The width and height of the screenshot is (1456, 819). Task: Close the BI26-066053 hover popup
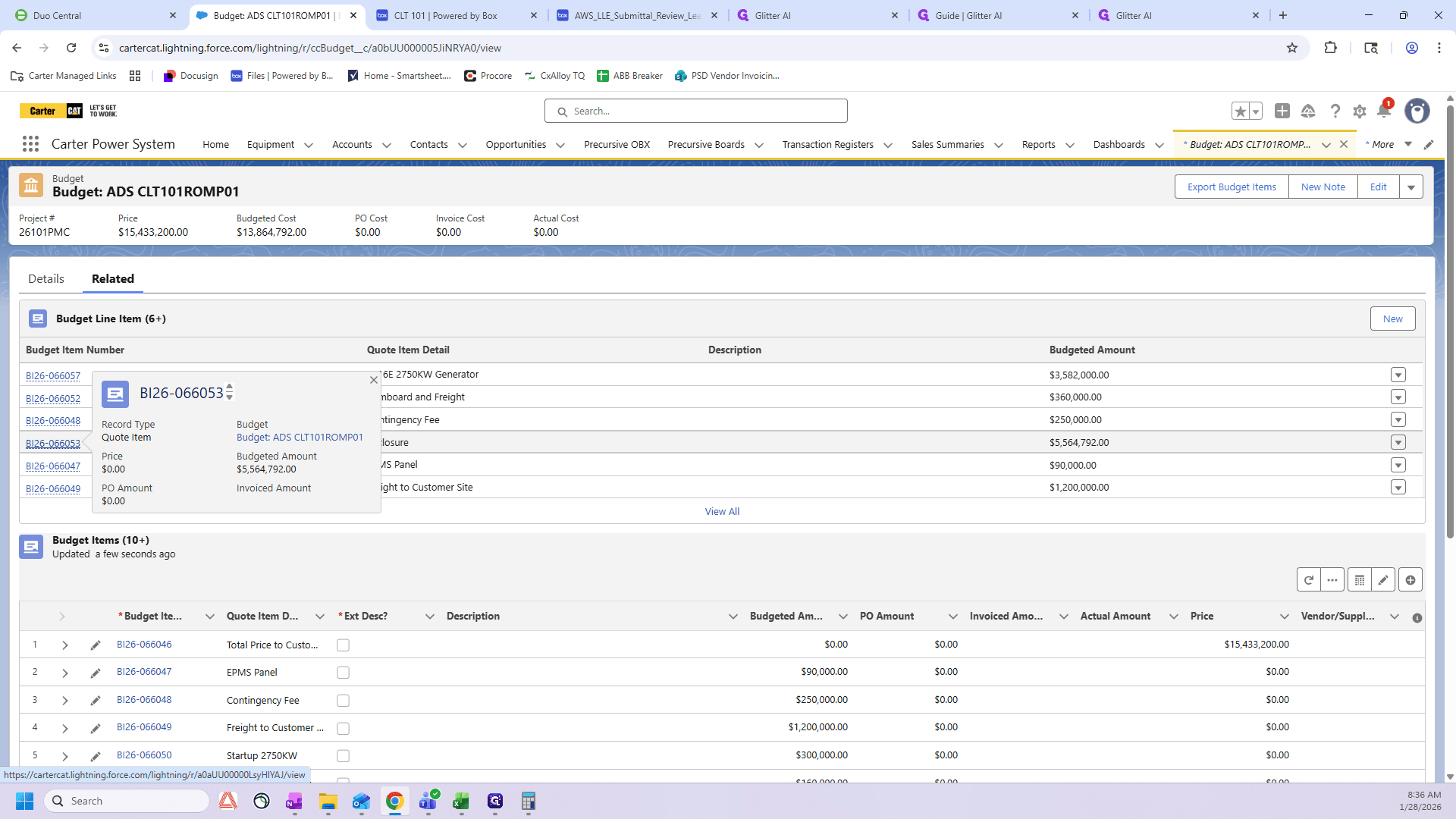tap(374, 380)
